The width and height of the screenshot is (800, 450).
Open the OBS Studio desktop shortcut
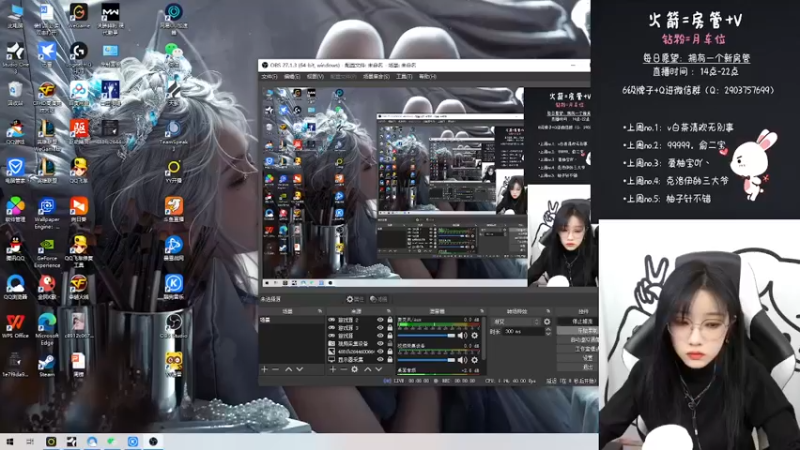coord(173,326)
